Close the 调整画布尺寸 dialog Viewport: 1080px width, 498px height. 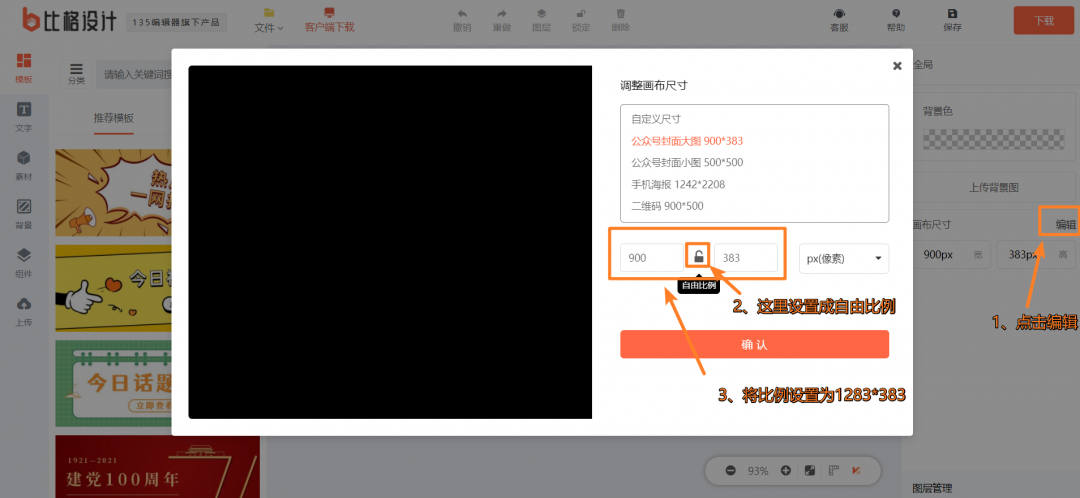click(x=897, y=66)
